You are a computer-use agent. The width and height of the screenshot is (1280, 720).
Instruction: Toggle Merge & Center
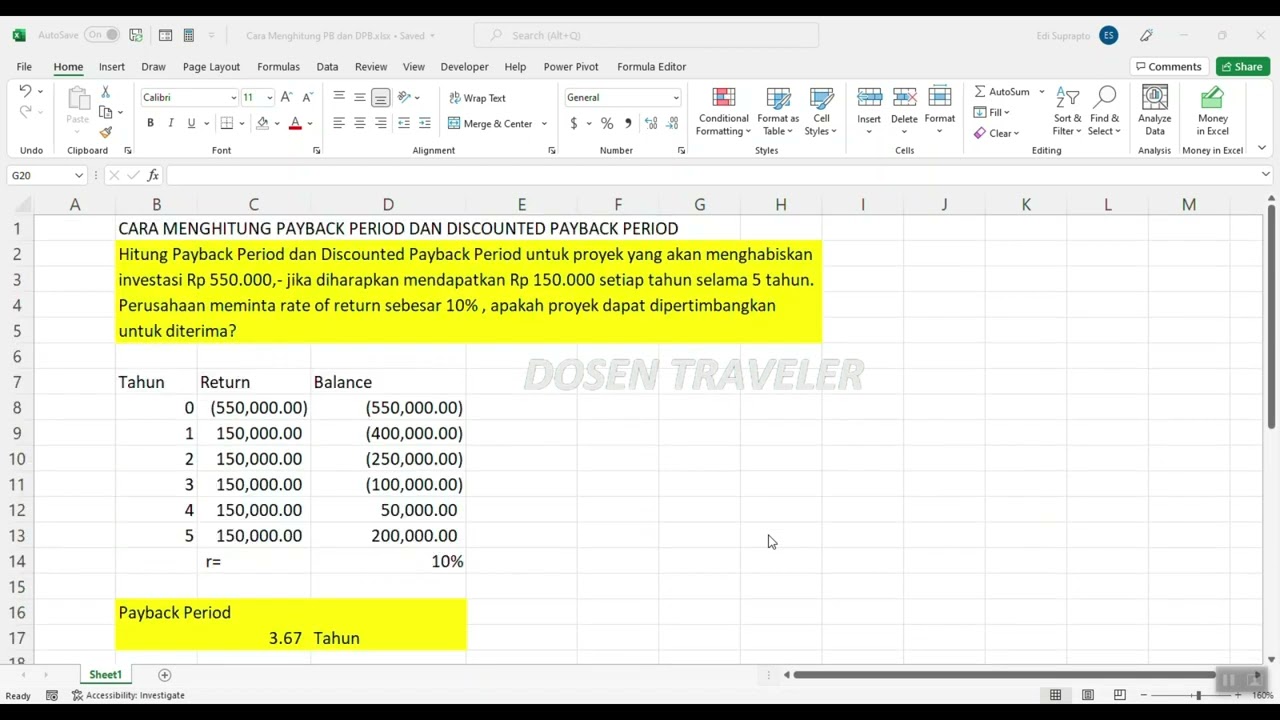click(x=490, y=123)
